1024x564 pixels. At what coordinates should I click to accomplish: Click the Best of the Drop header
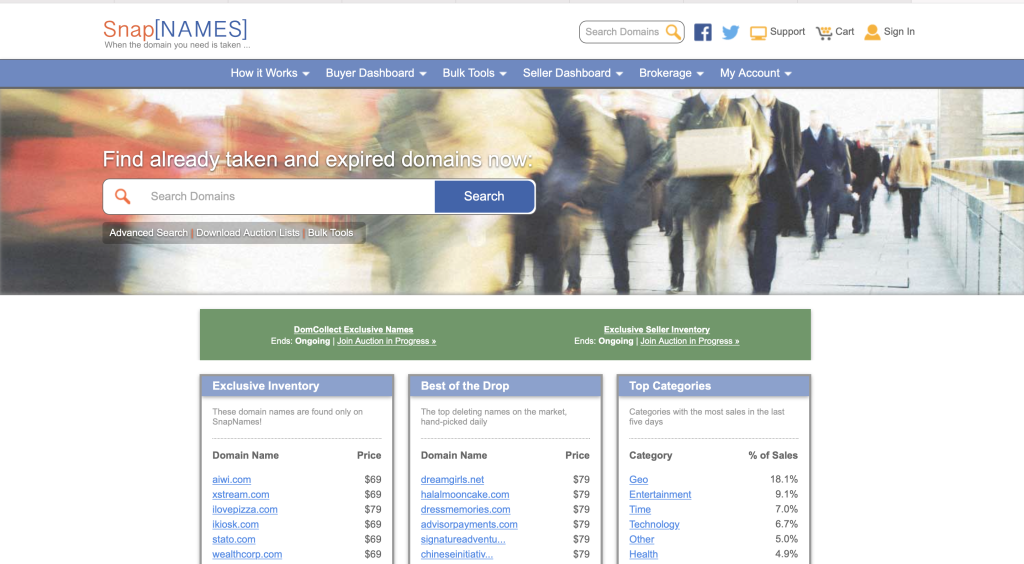coord(505,386)
